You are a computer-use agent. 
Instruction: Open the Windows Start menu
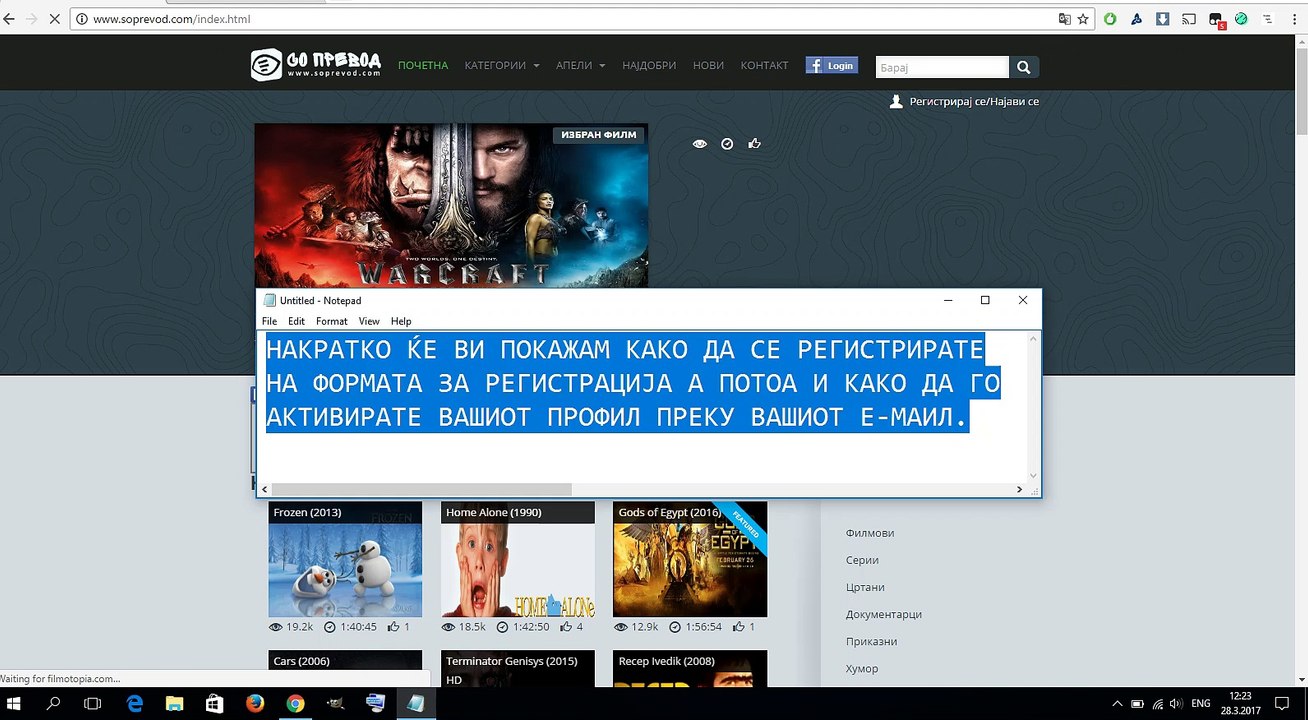click(x=16, y=704)
